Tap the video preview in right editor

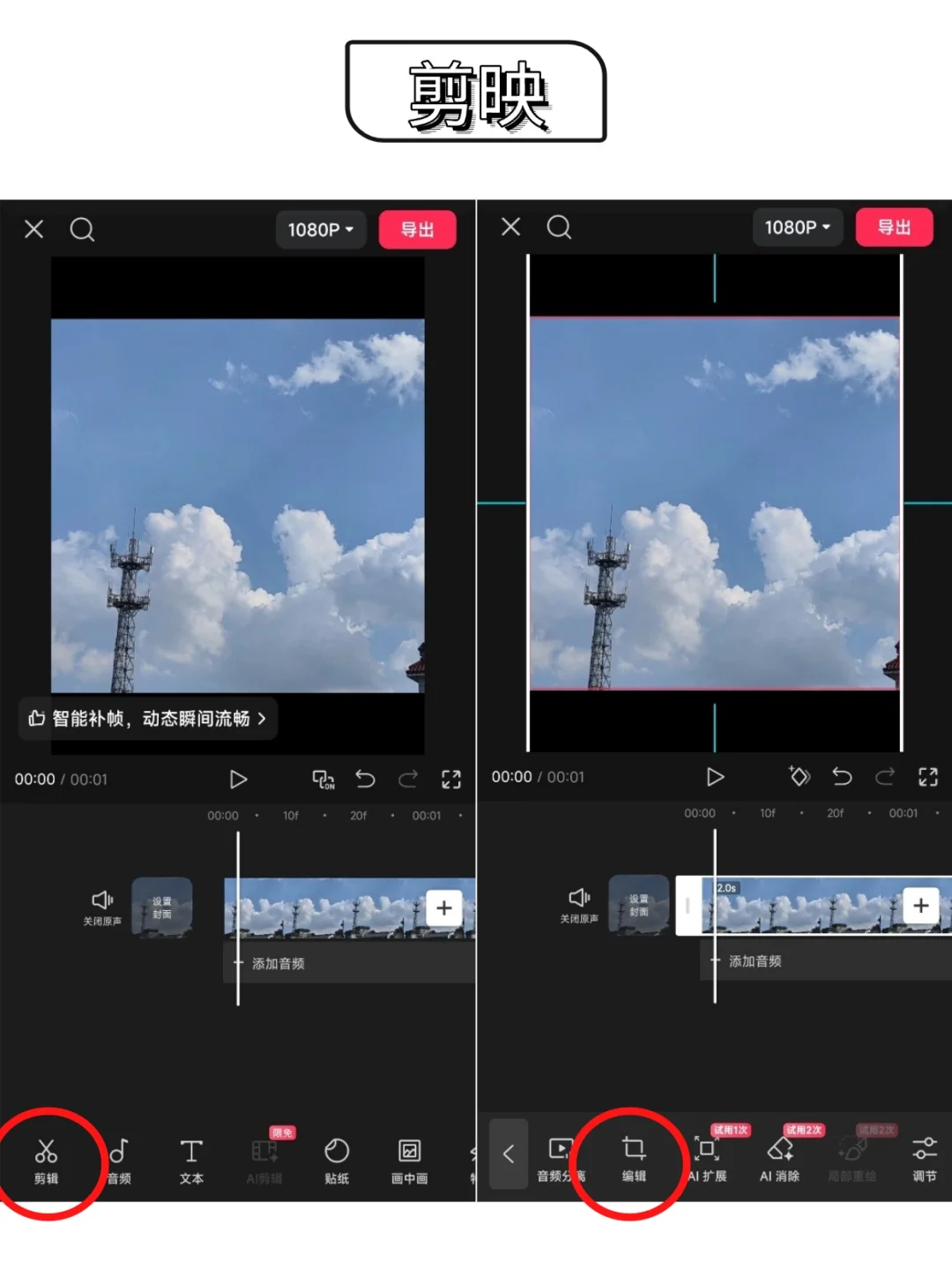tap(715, 503)
